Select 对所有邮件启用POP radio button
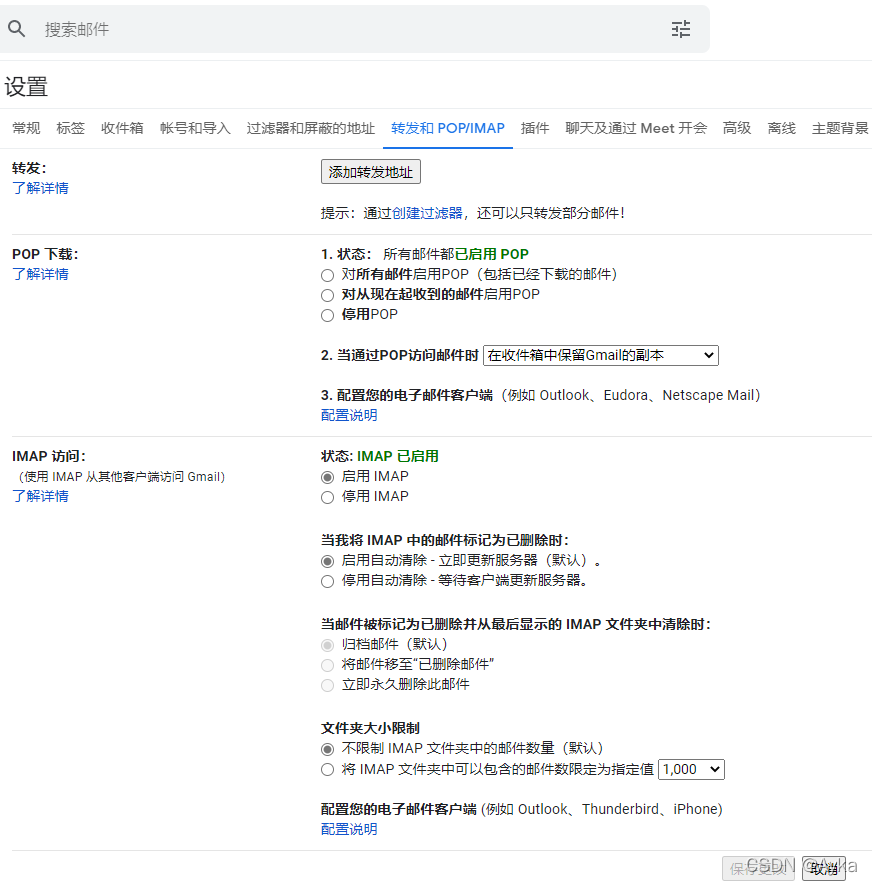The width and height of the screenshot is (872, 885). click(327, 275)
